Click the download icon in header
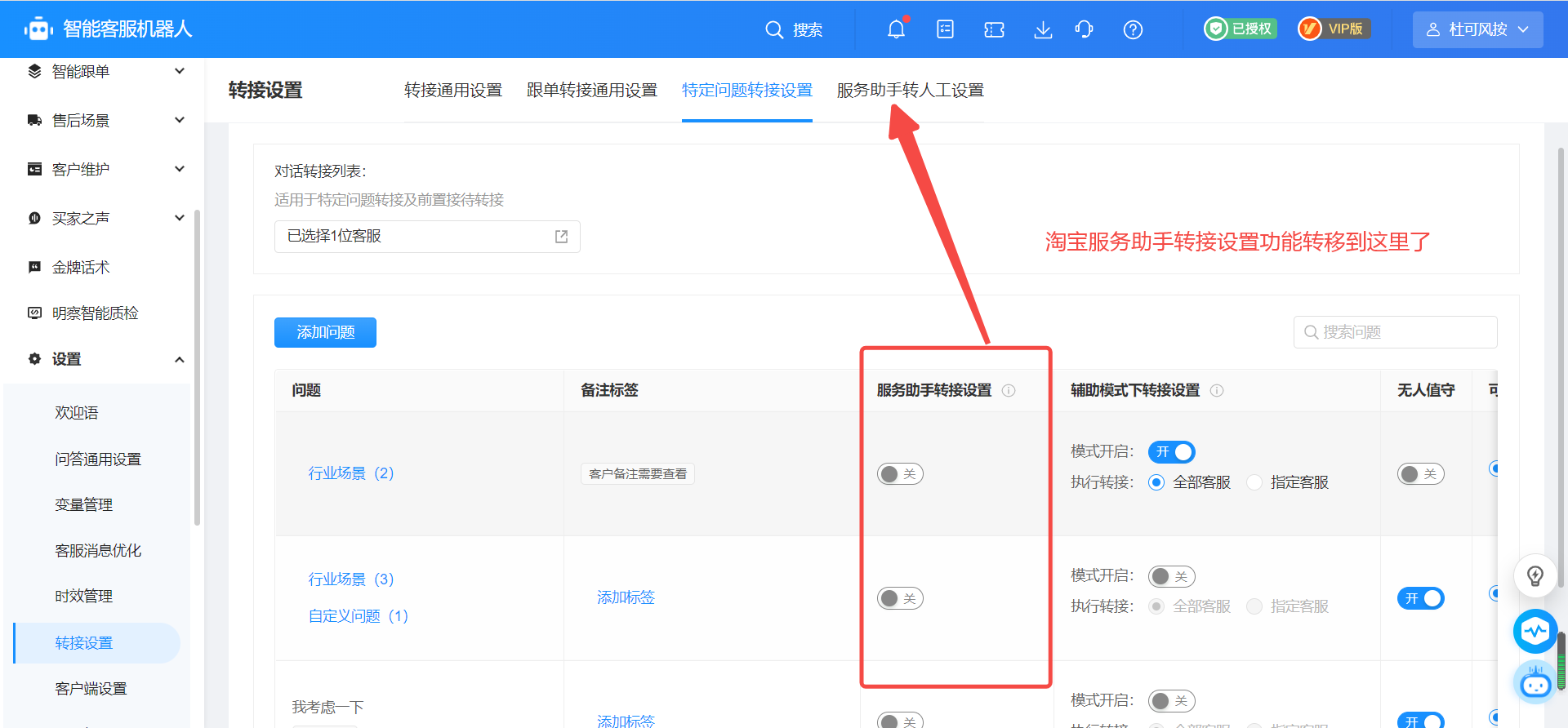 click(1043, 30)
